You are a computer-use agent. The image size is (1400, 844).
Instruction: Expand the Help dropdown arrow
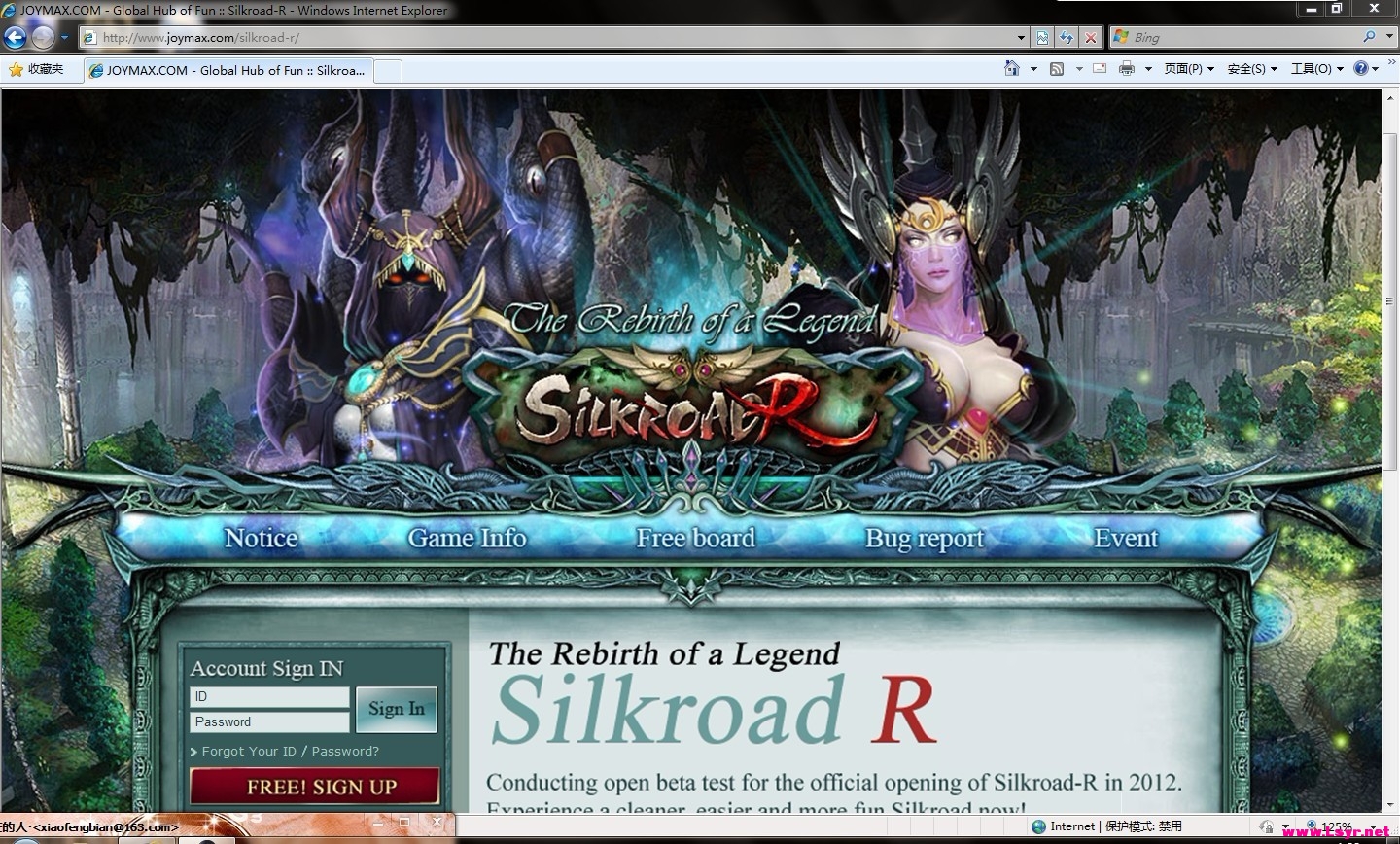[x=1375, y=69]
